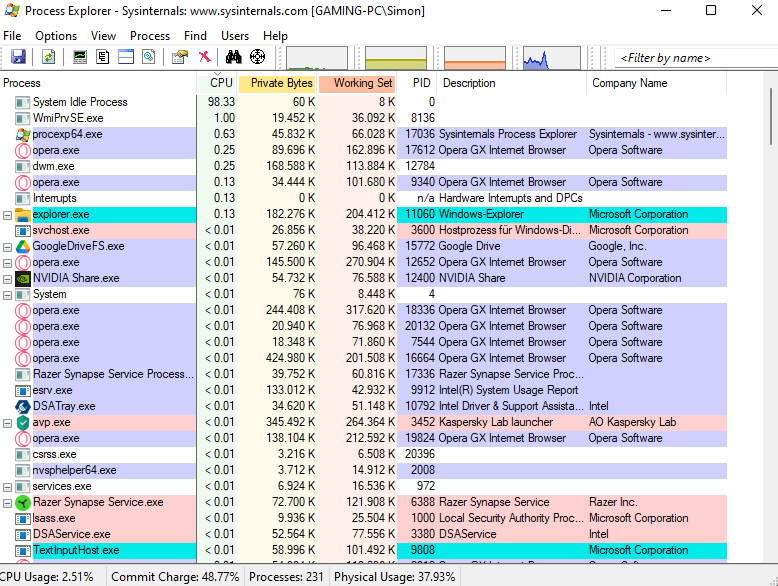This screenshot has width=778, height=586.
Task: Collapse the opera.exe PID 12652 tree node
Action: pos(7,263)
